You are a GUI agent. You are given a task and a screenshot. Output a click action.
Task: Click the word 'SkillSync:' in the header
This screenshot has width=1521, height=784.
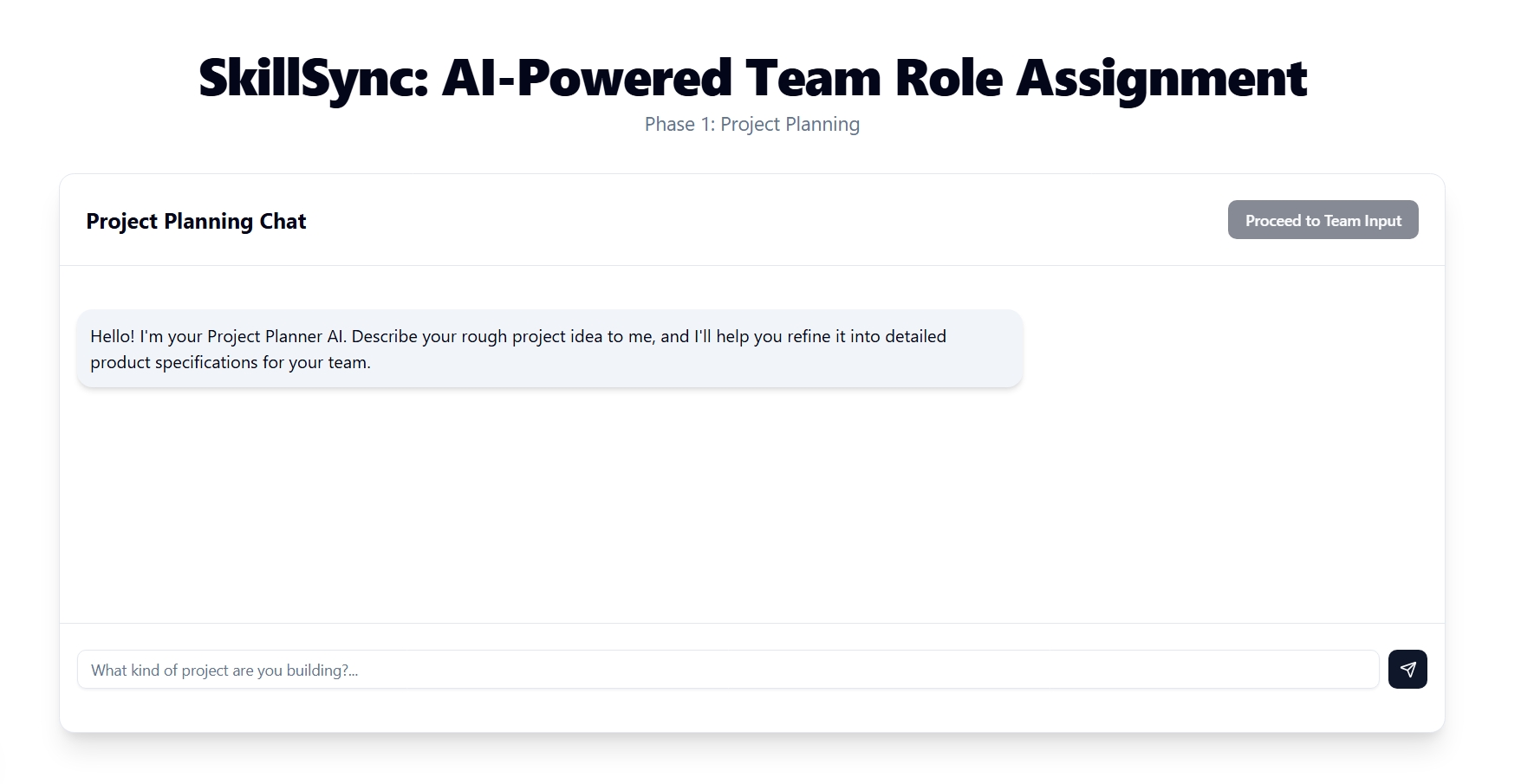[314, 78]
